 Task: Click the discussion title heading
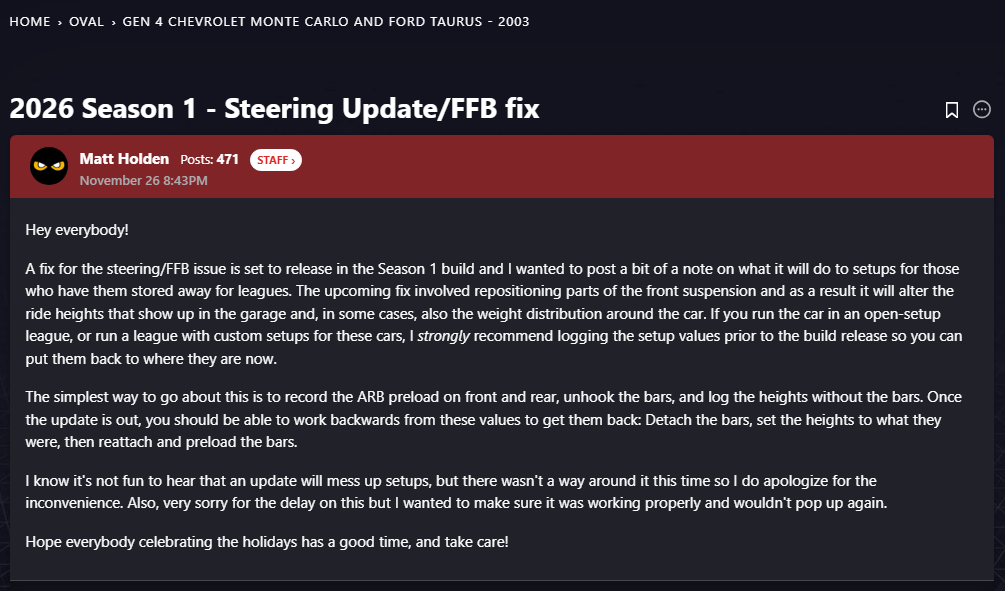click(275, 109)
